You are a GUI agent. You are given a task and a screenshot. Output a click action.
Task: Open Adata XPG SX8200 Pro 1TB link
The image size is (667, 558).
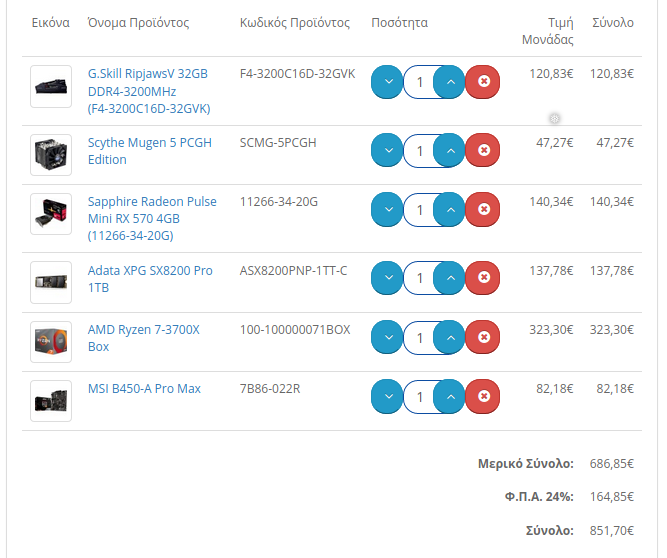click(150, 279)
